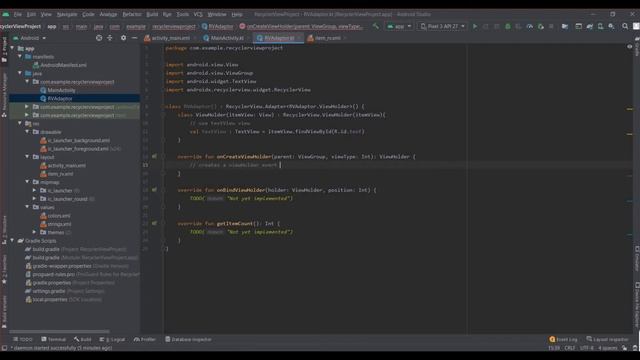Open the Terminal tool window

[x=53, y=340]
